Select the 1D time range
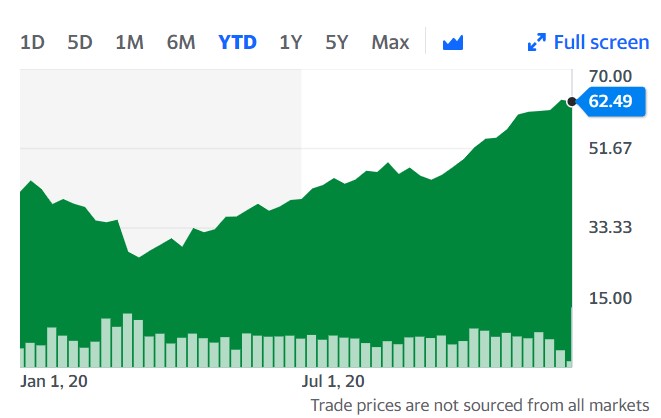This screenshot has height=418, width=661. [33, 42]
